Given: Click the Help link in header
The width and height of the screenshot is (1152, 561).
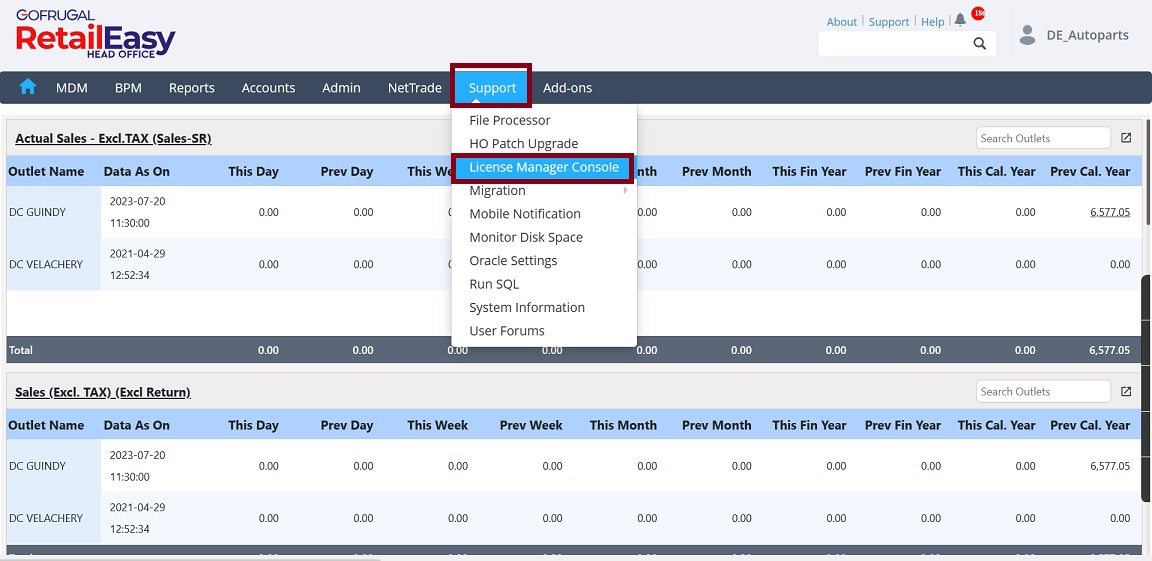Looking at the screenshot, I should pos(932,22).
